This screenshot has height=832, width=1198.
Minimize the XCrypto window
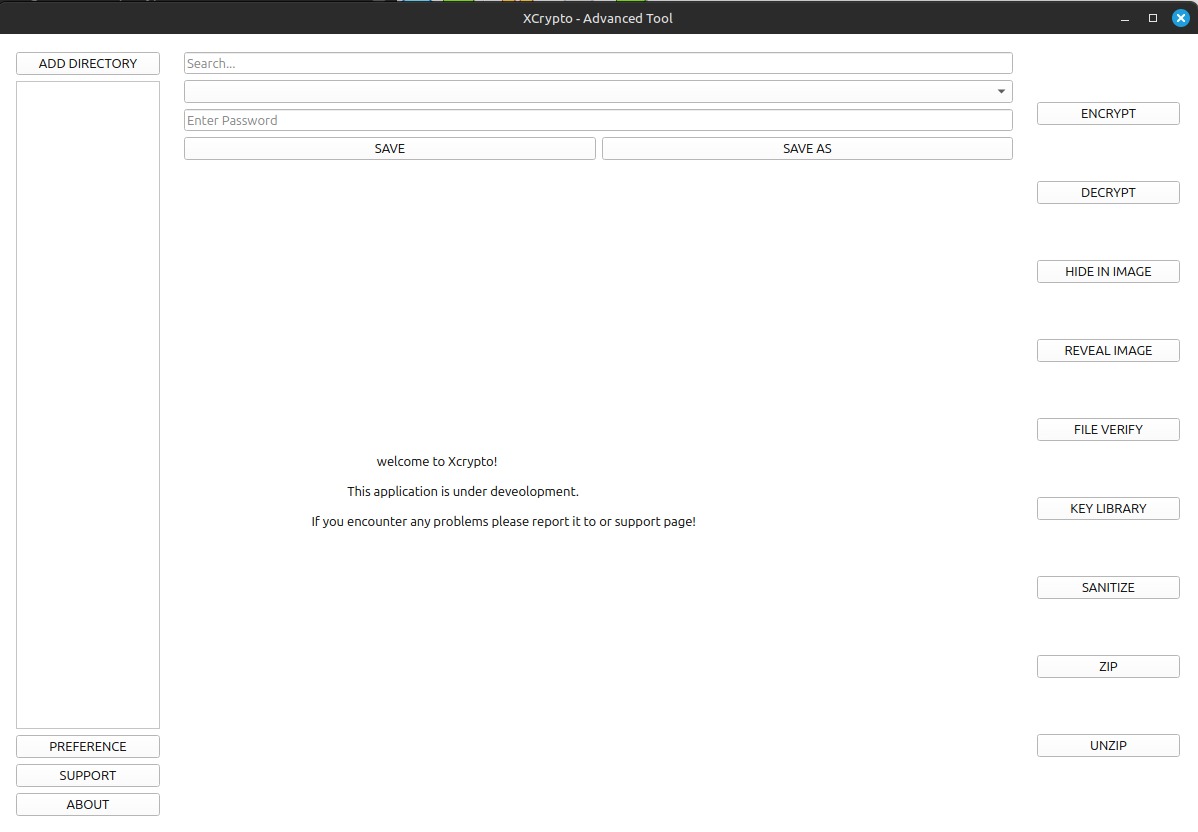click(x=1125, y=18)
